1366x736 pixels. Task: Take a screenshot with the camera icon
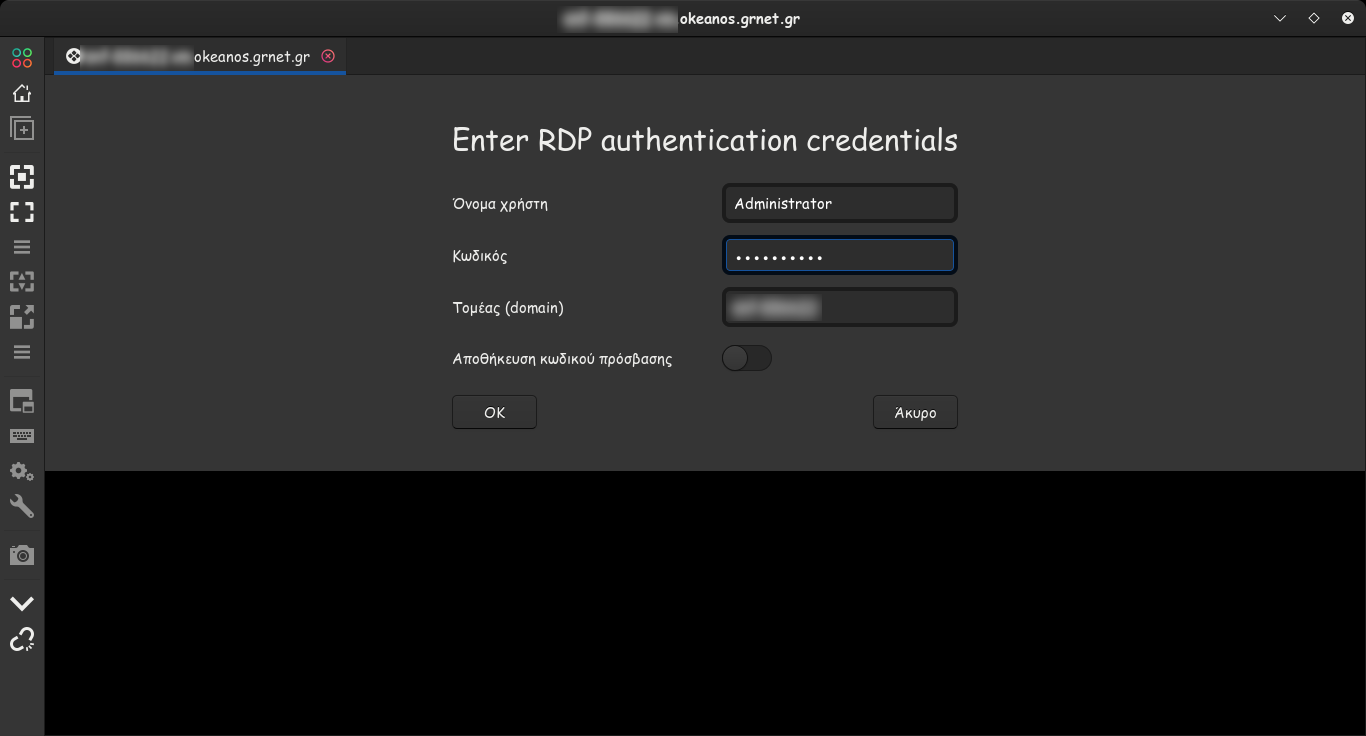(22, 555)
